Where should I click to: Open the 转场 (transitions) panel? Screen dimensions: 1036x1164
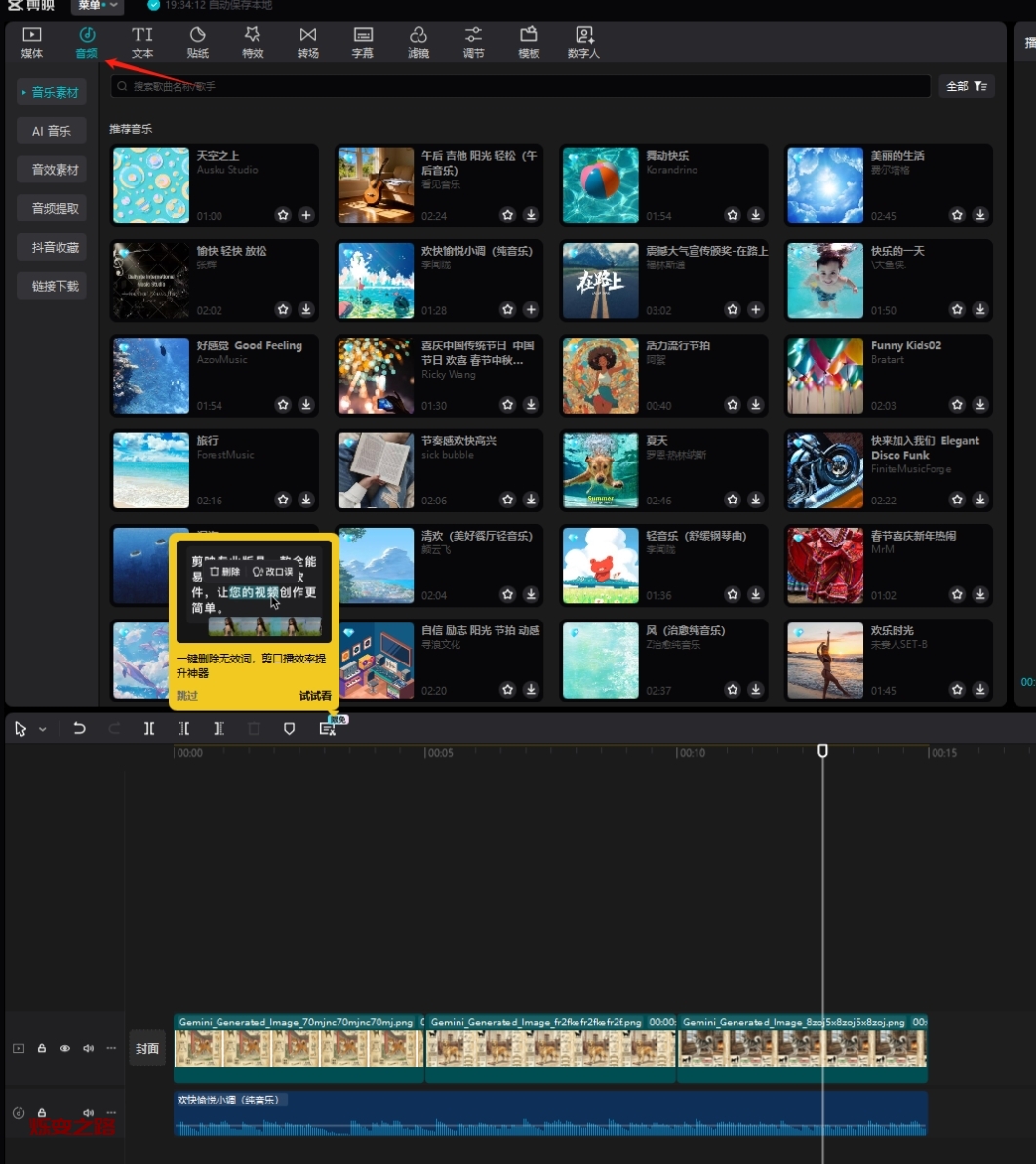[x=308, y=43]
